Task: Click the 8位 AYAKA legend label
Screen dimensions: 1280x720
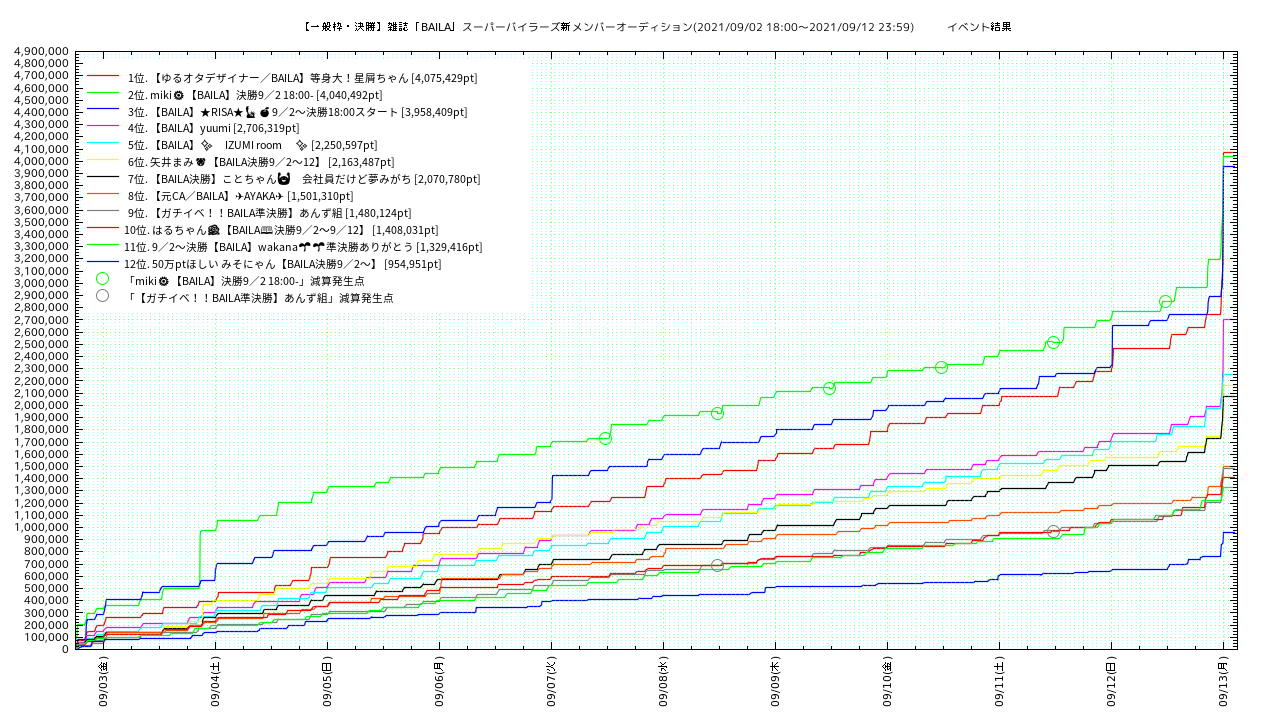Action: [240, 196]
